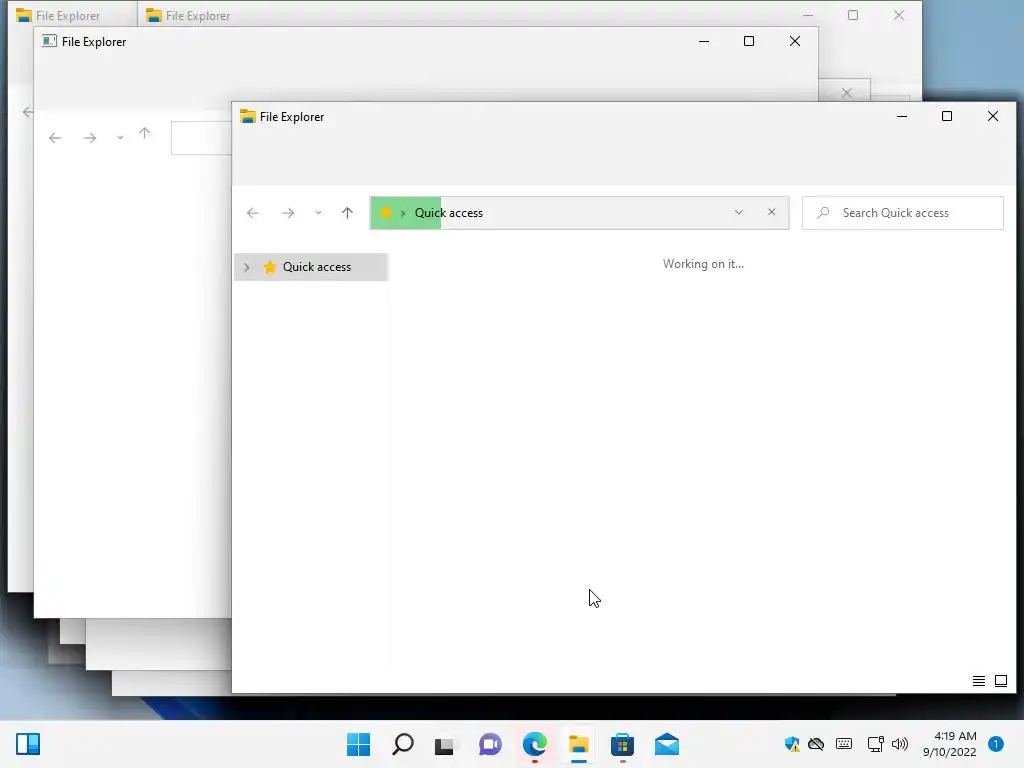Click the File Explorer folder icon in front title bar
This screenshot has width=1024, height=768.
click(248, 116)
